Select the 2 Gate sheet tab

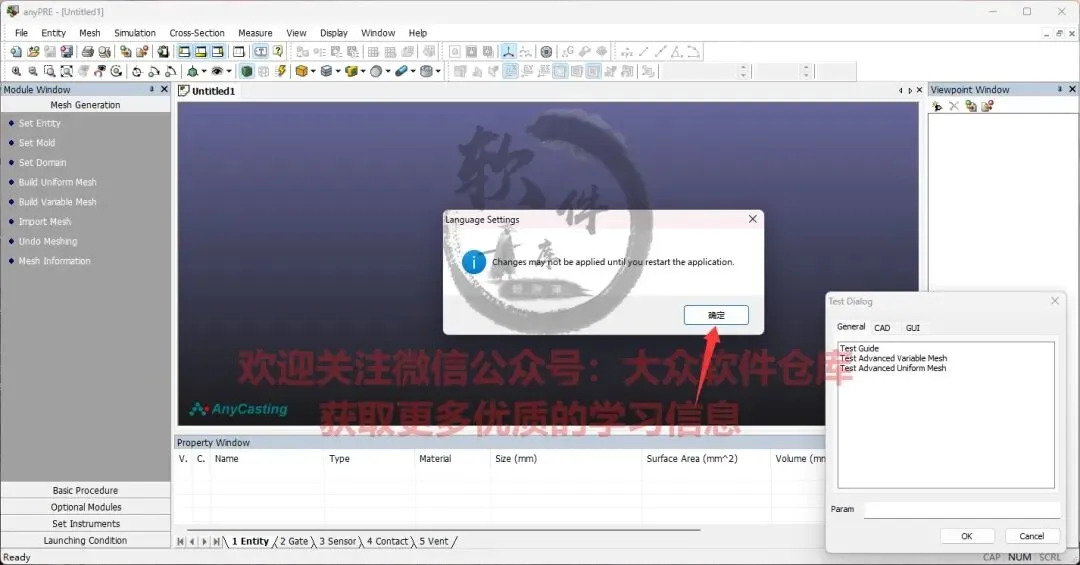pyautogui.click(x=294, y=542)
